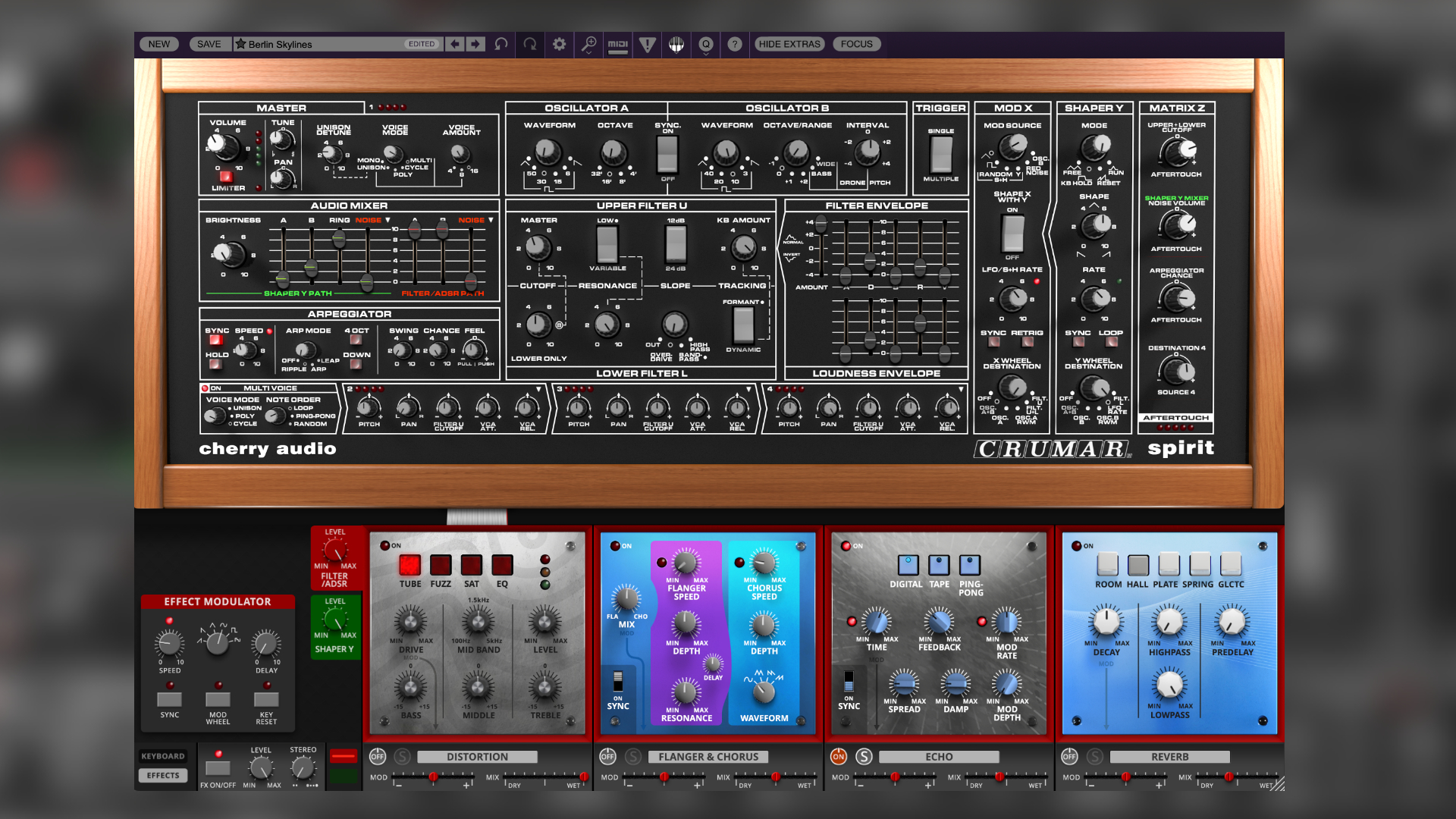Screen dimensions: 1456x819
Task: Click the favorite star next to Berlin Skylines
Action: 241,44
